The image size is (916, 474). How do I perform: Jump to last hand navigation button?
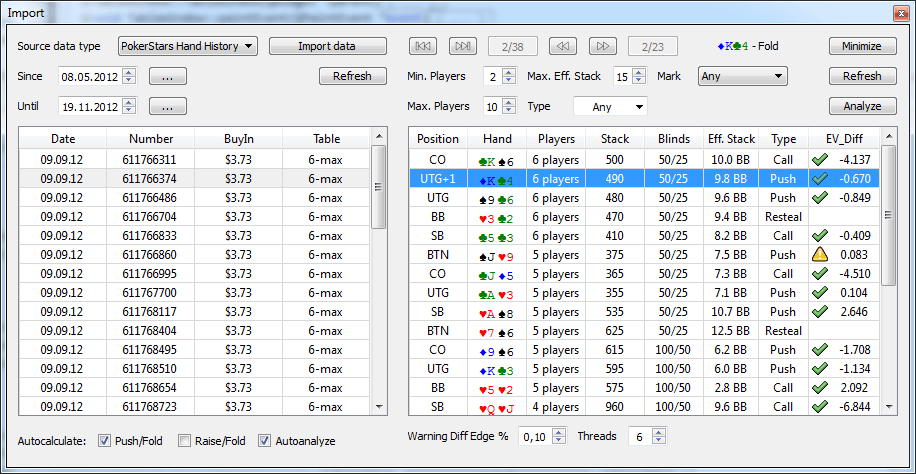[x=463, y=46]
